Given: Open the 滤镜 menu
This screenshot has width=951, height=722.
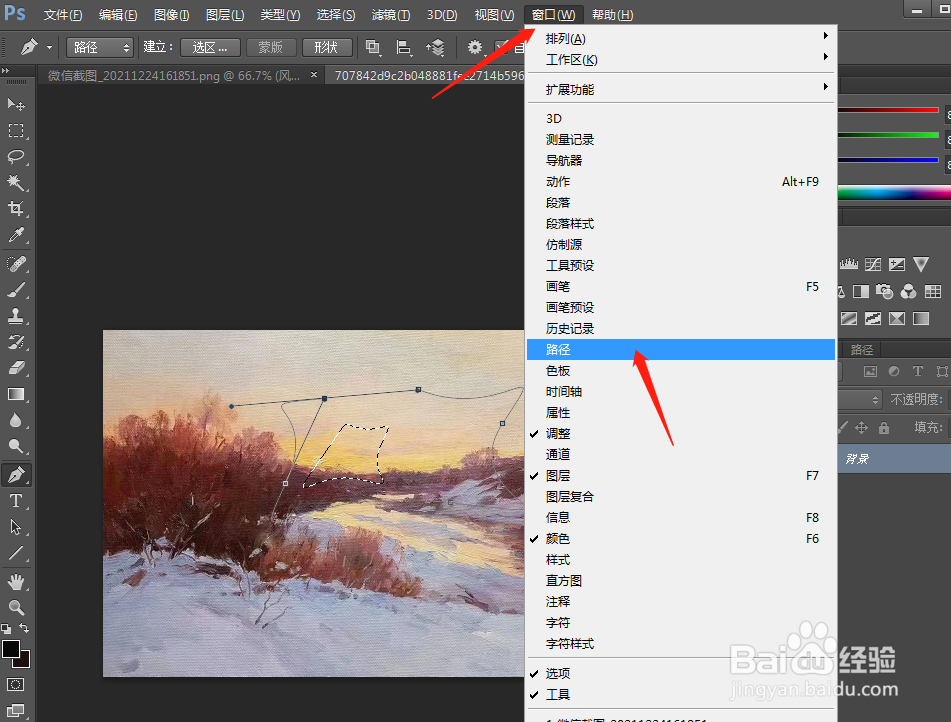Looking at the screenshot, I should click(x=391, y=15).
